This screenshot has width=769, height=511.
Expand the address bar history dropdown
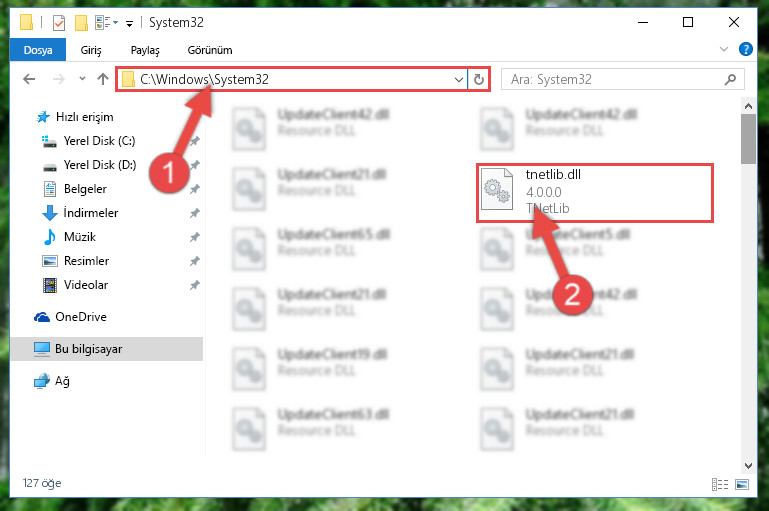pos(459,79)
